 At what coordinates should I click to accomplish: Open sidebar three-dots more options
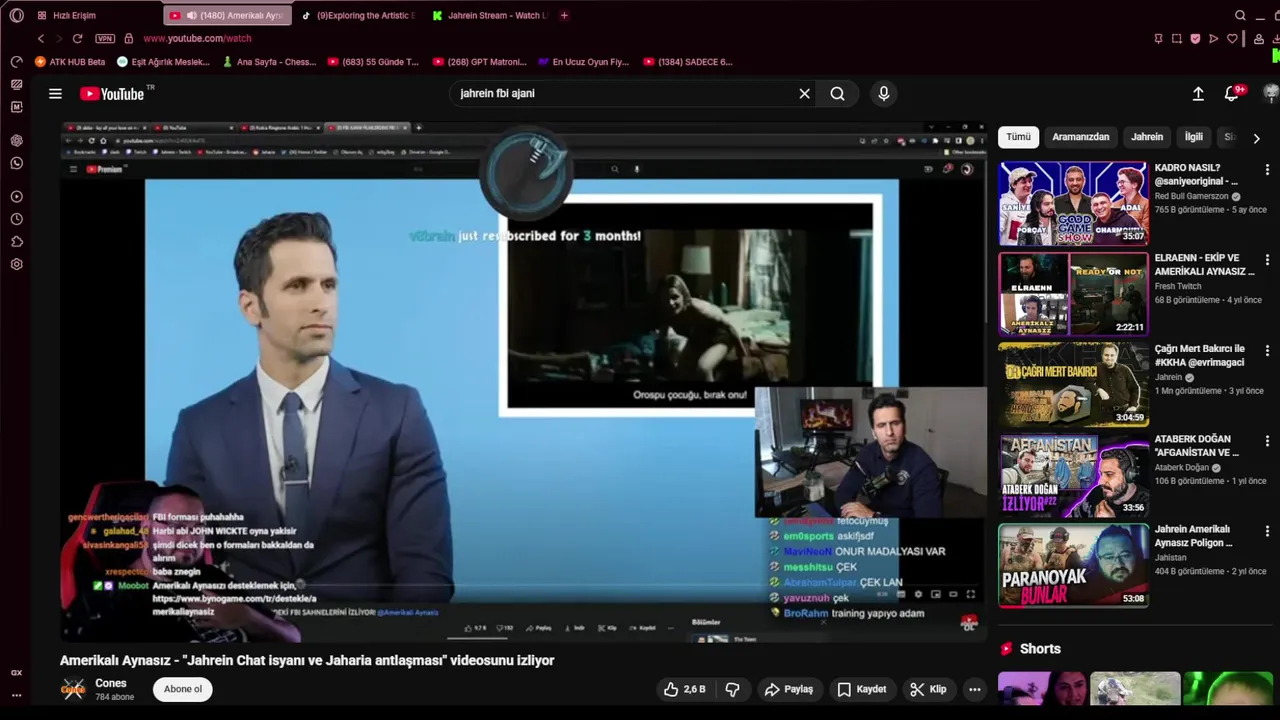point(16,693)
